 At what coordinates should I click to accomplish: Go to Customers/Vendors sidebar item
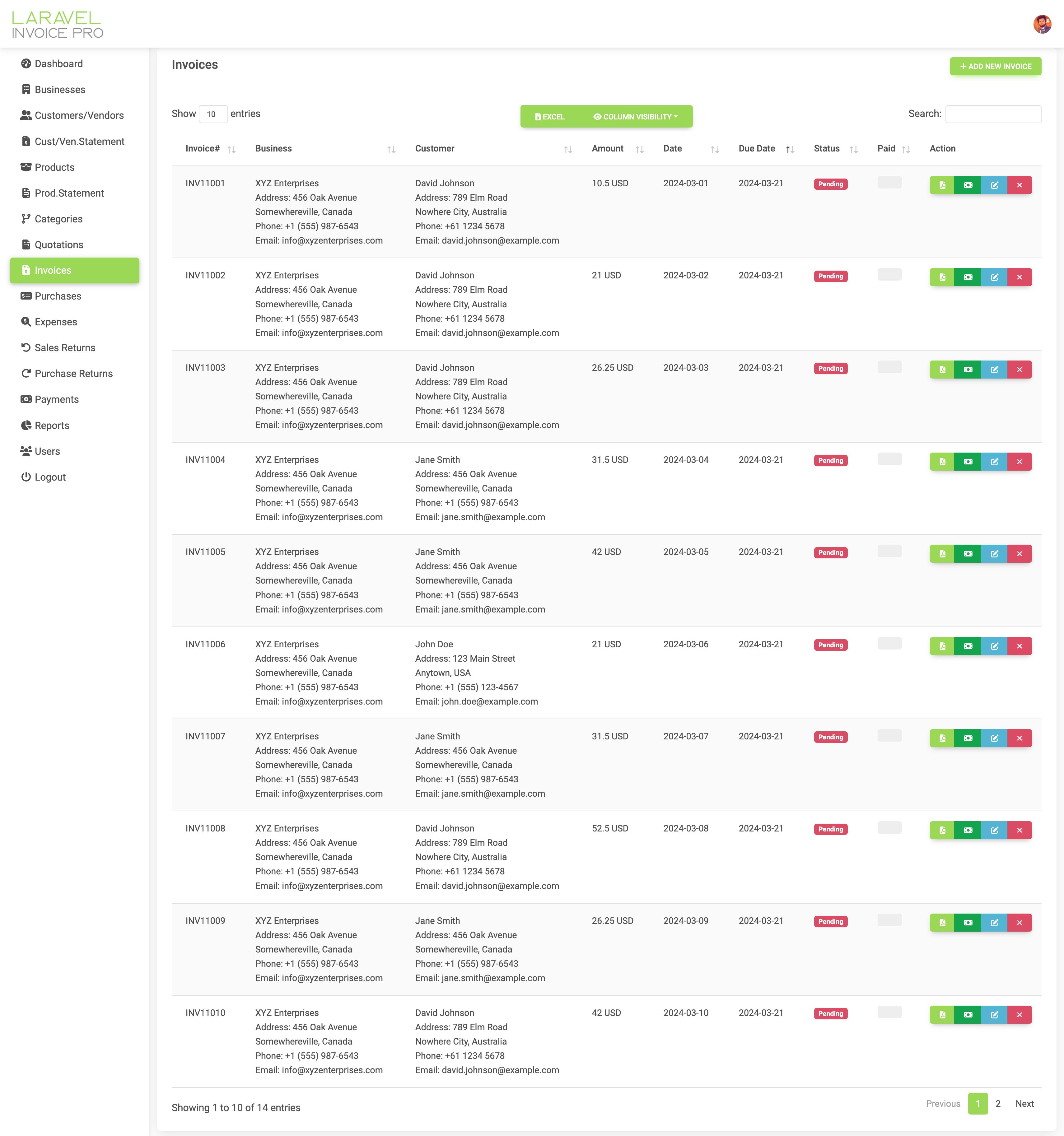point(79,115)
